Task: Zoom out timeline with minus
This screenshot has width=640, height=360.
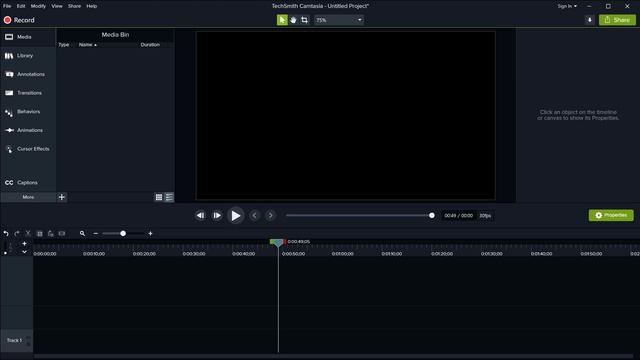Action: (96, 233)
